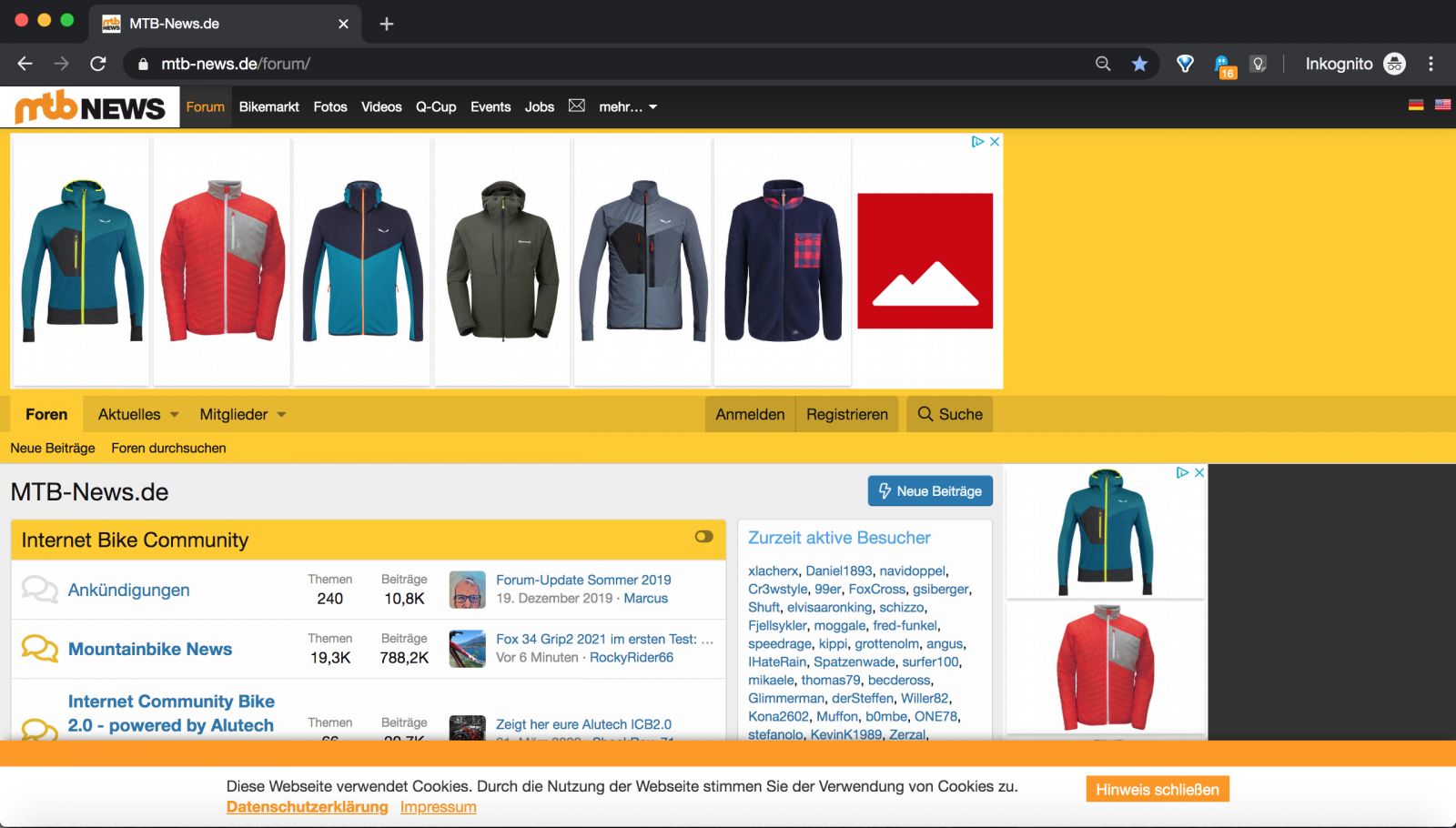
Task: Open the Inkognito profile icon
Action: tap(1394, 64)
